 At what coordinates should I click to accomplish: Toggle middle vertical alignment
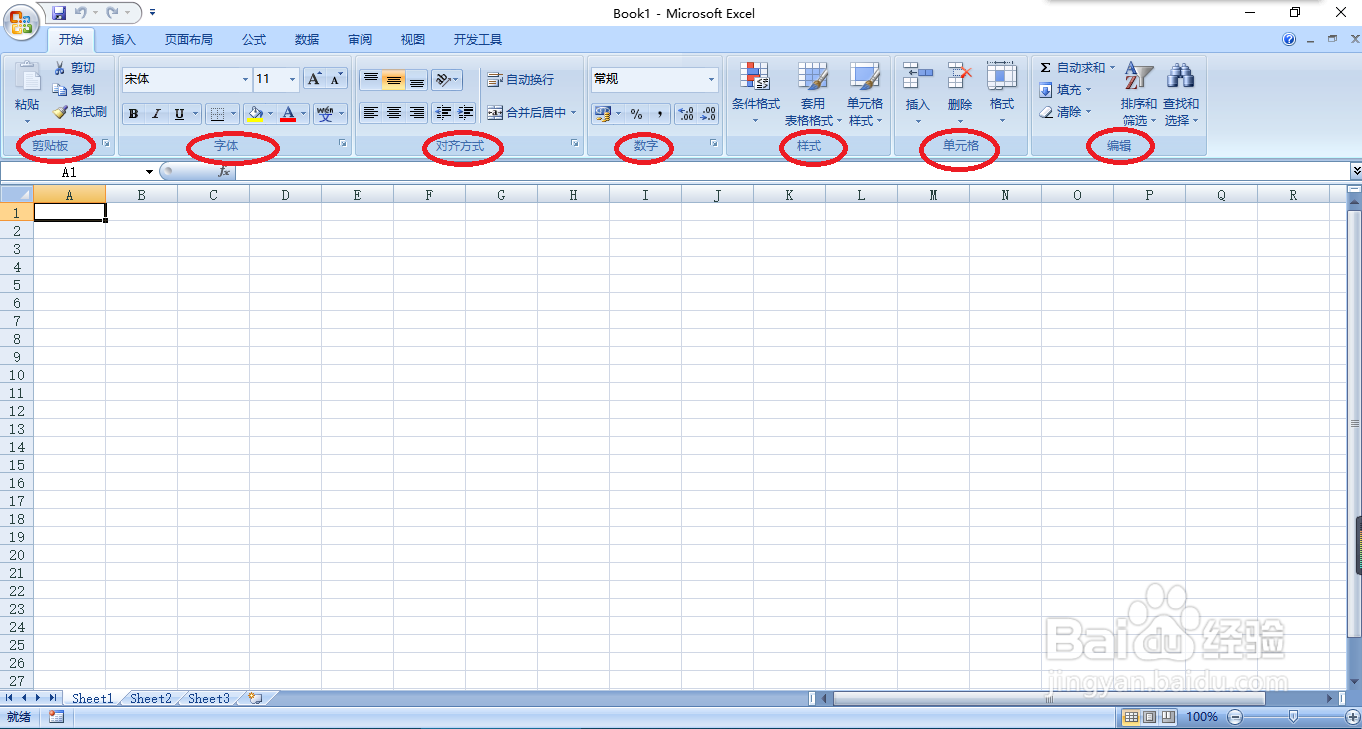pos(394,80)
